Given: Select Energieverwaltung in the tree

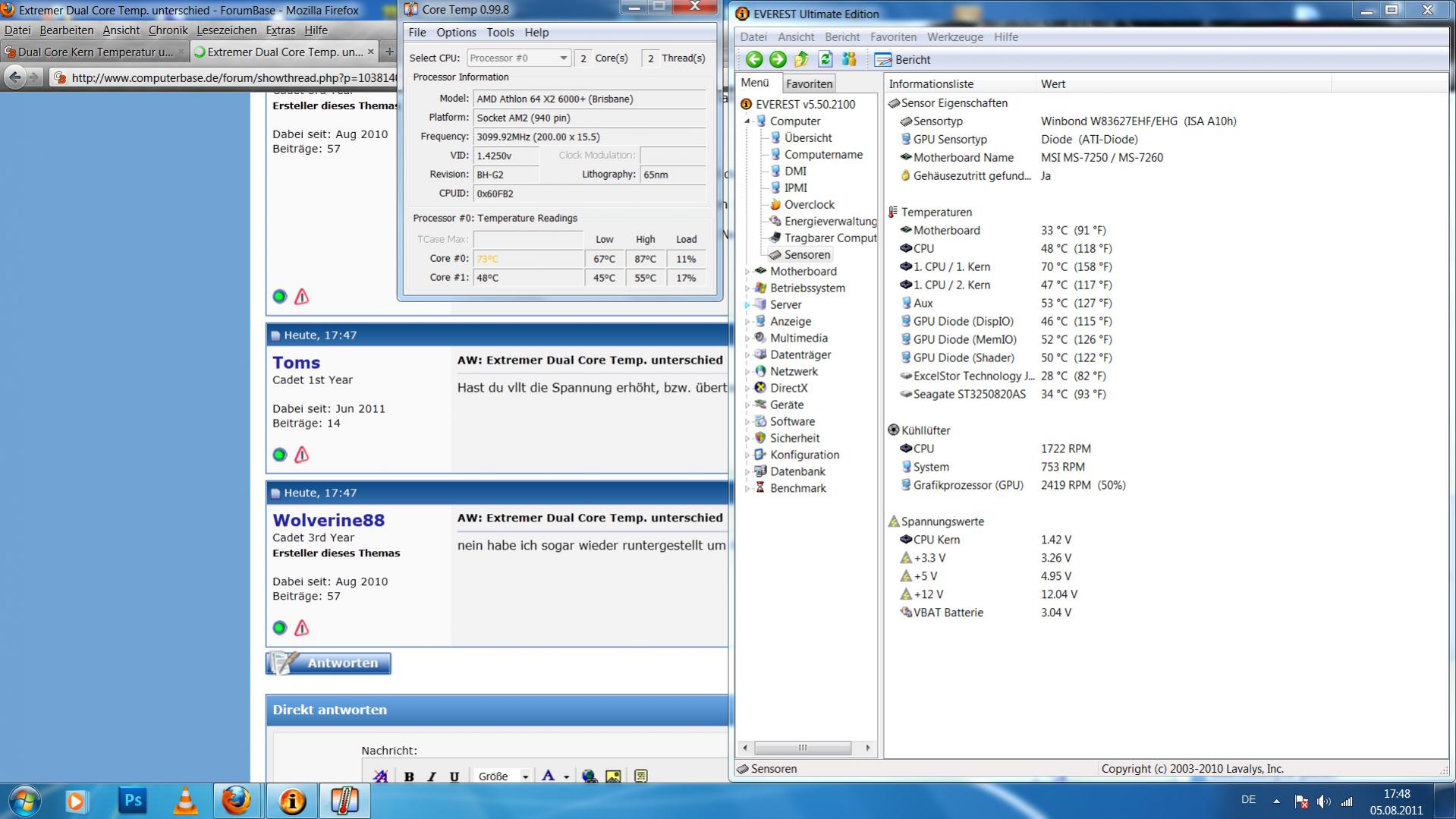Looking at the screenshot, I should coord(830,221).
